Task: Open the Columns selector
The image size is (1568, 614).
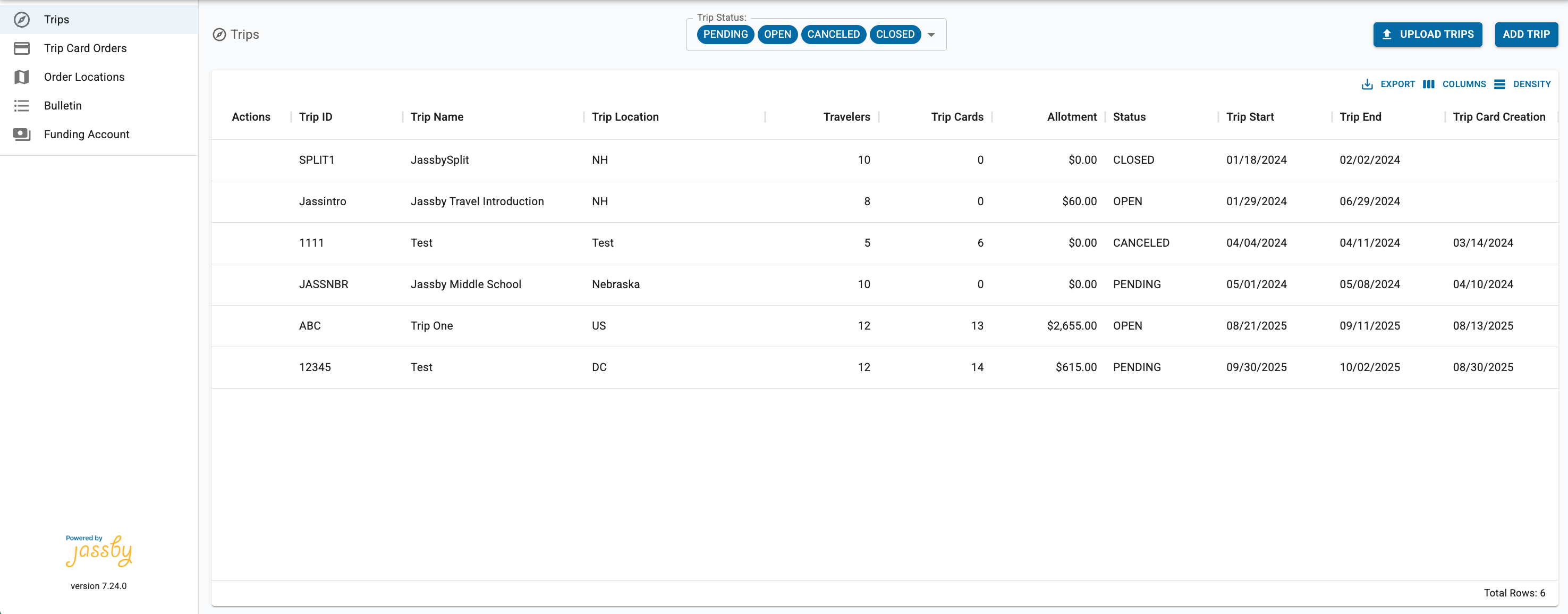Action: point(1454,84)
